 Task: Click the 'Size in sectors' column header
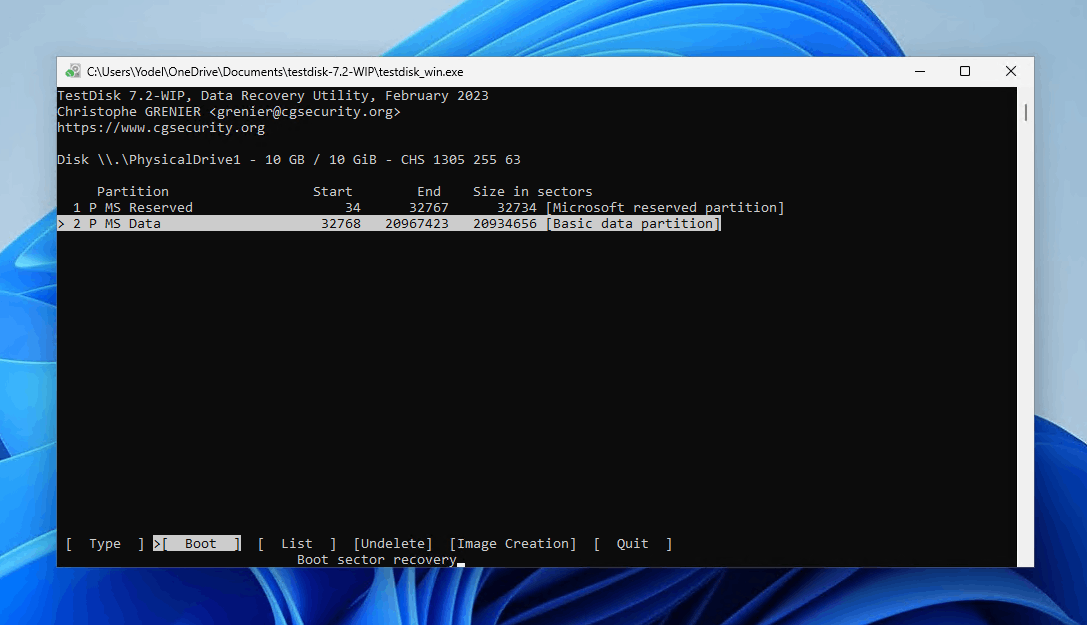(532, 192)
